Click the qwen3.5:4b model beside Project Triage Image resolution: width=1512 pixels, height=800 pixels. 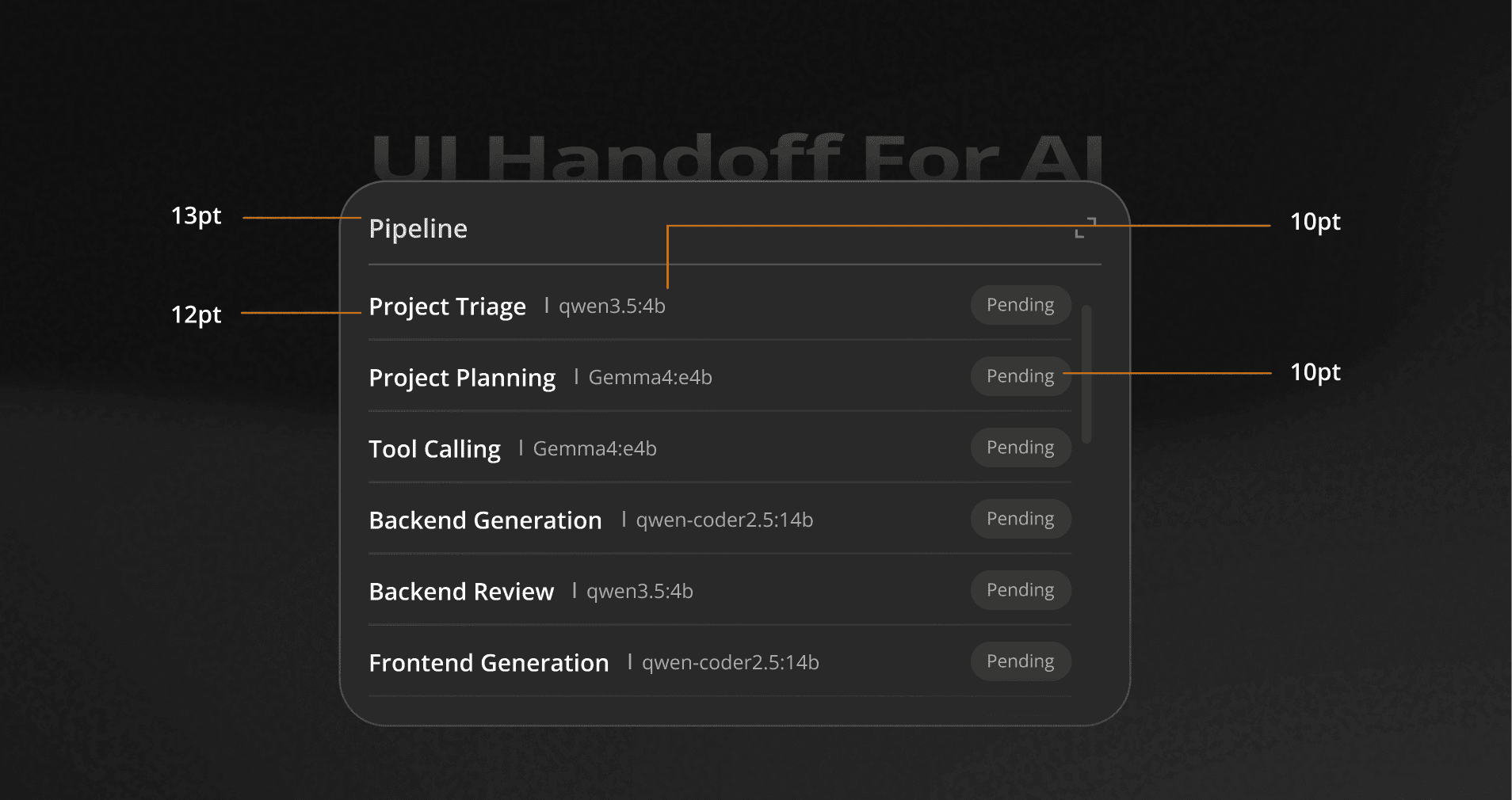click(x=612, y=307)
